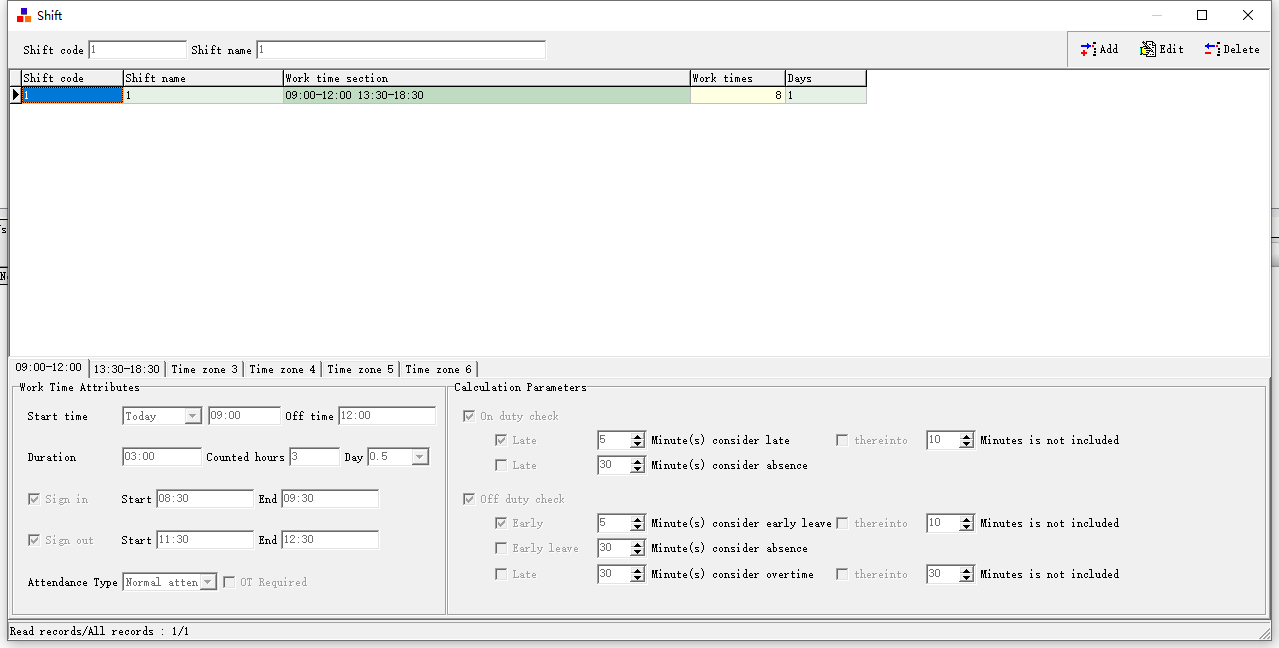Click the Off time 12:00 field
1279x648 pixels.
pos(387,416)
